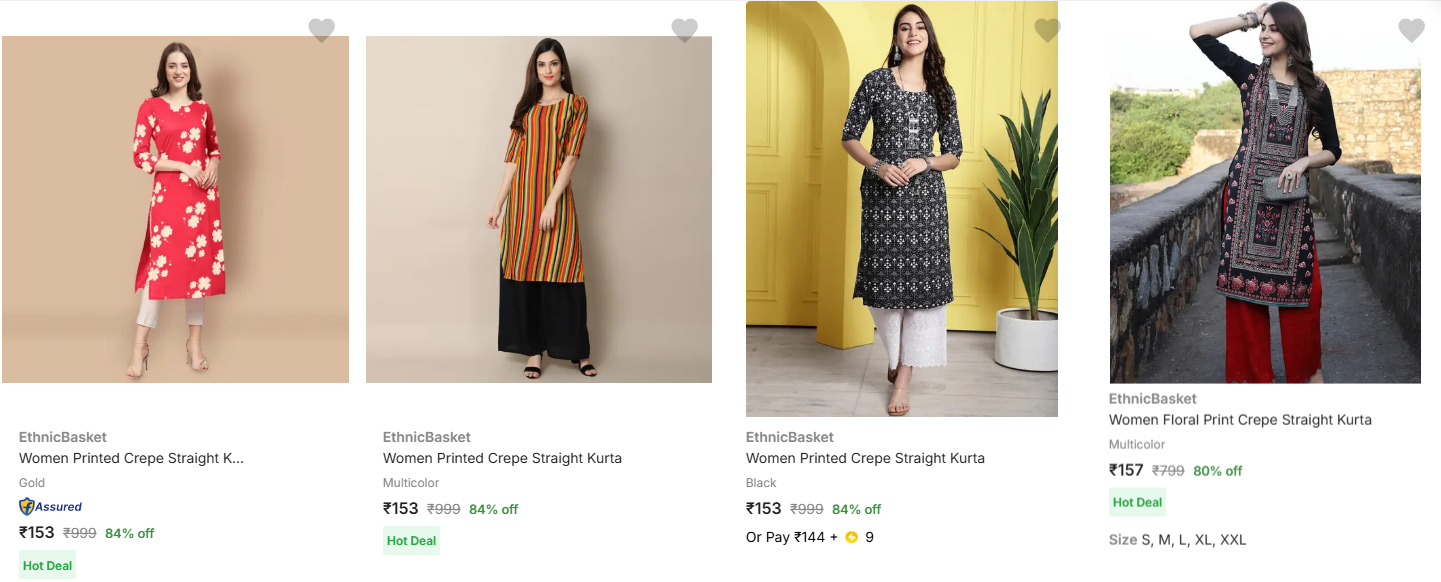This screenshot has width=1441, height=582.
Task: Click Hot Deal badge under Gold kurta
Action: point(47,565)
